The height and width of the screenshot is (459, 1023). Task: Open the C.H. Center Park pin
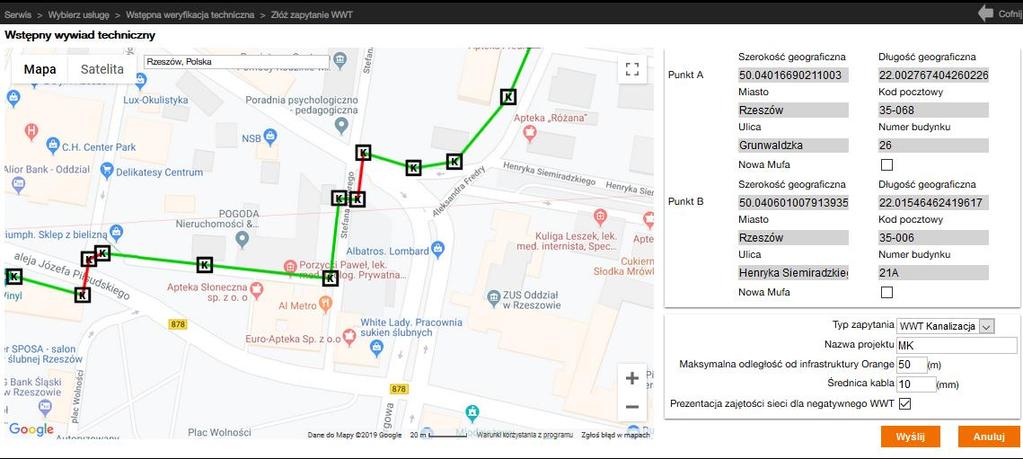click(x=53, y=145)
